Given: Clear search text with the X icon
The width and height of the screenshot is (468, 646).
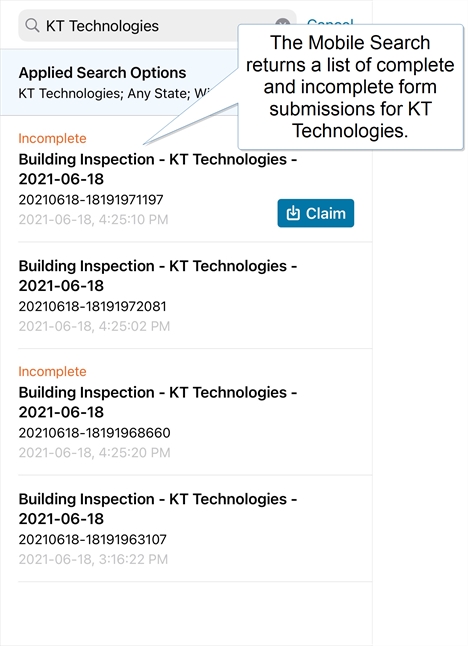Looking at the screenshot, I should click(283, 23).
